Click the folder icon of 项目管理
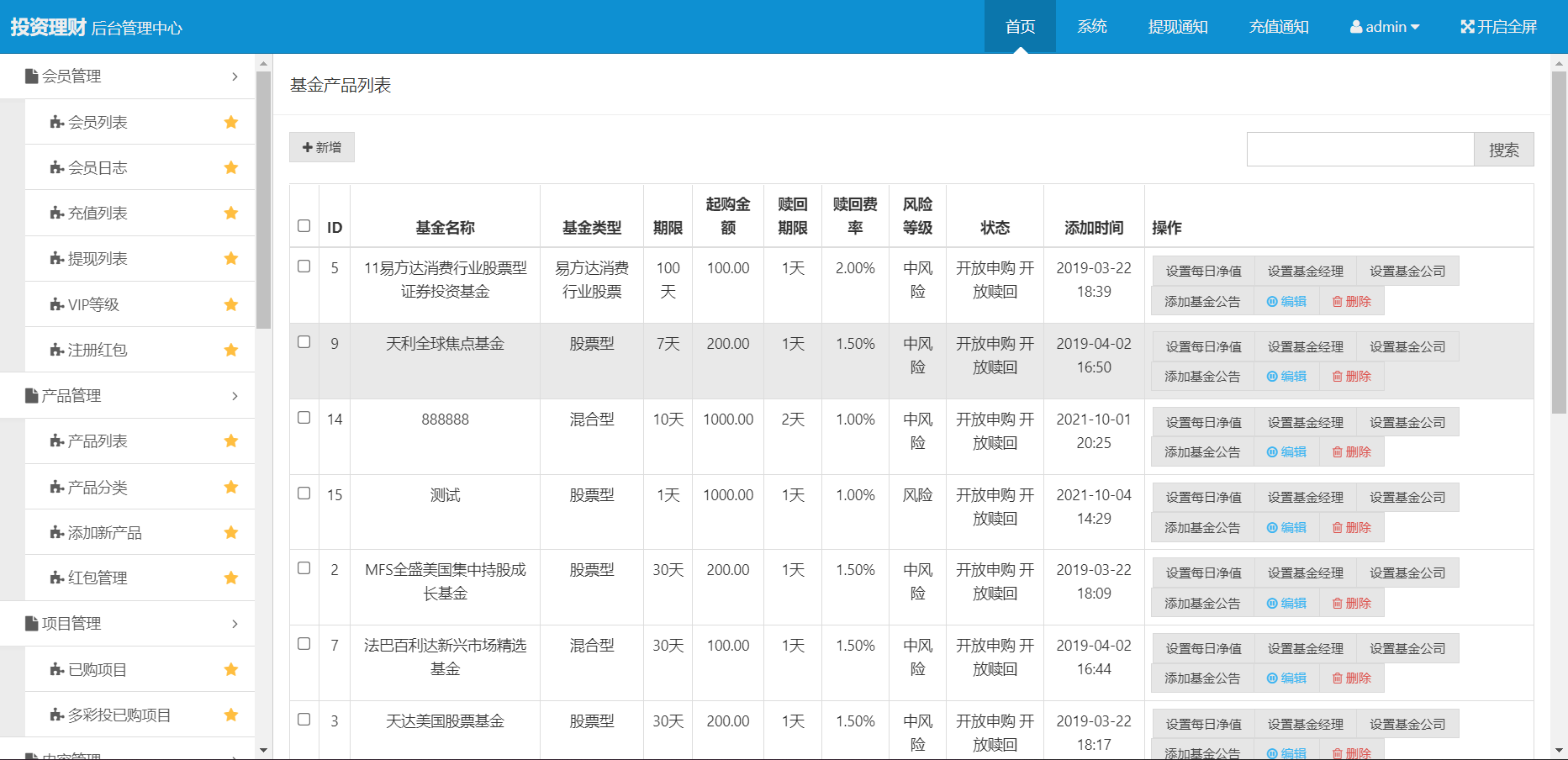This screenshot has width=1568, height=760. point(32,623)
